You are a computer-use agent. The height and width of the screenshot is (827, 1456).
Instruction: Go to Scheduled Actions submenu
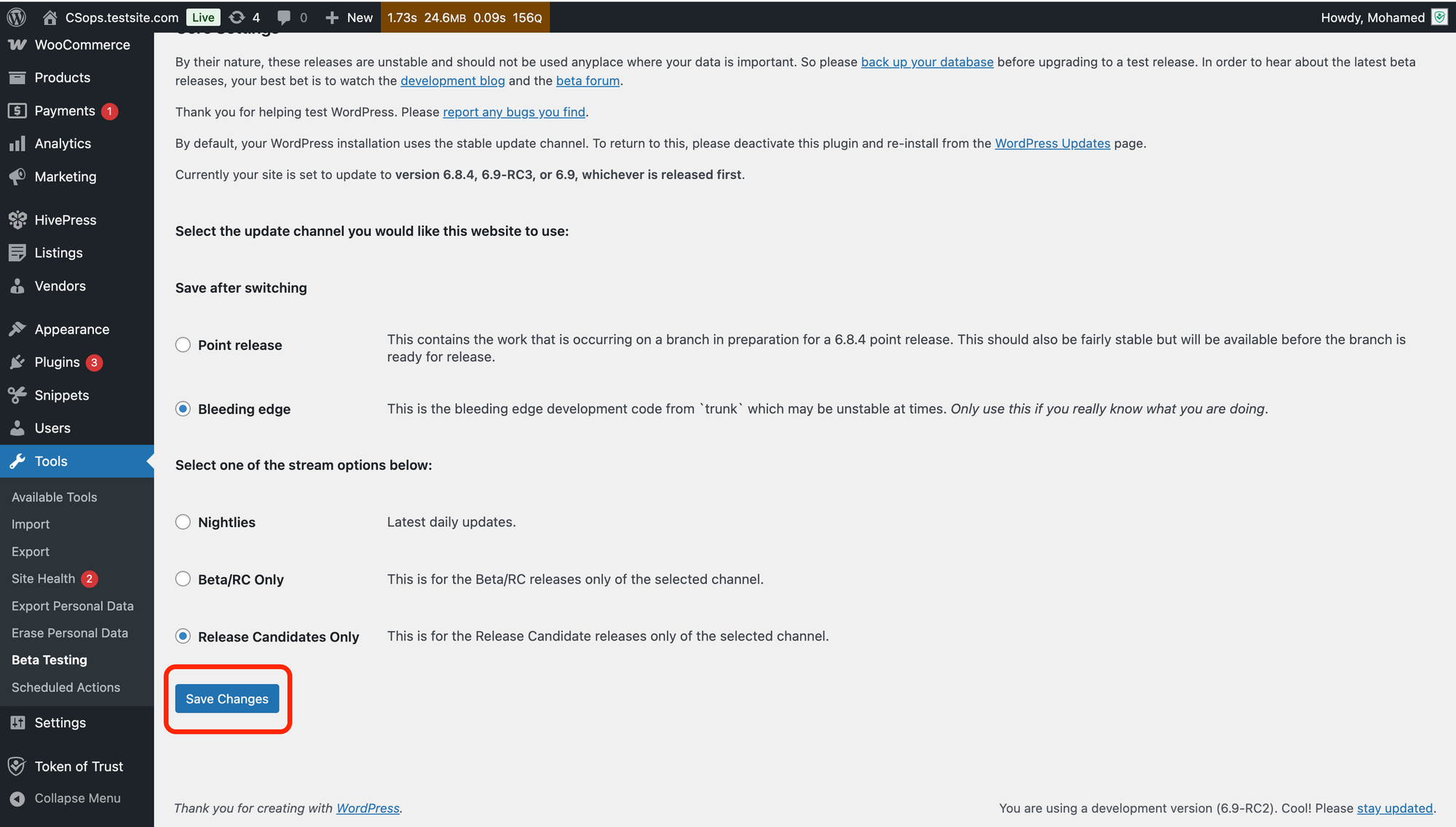(66, 687)
